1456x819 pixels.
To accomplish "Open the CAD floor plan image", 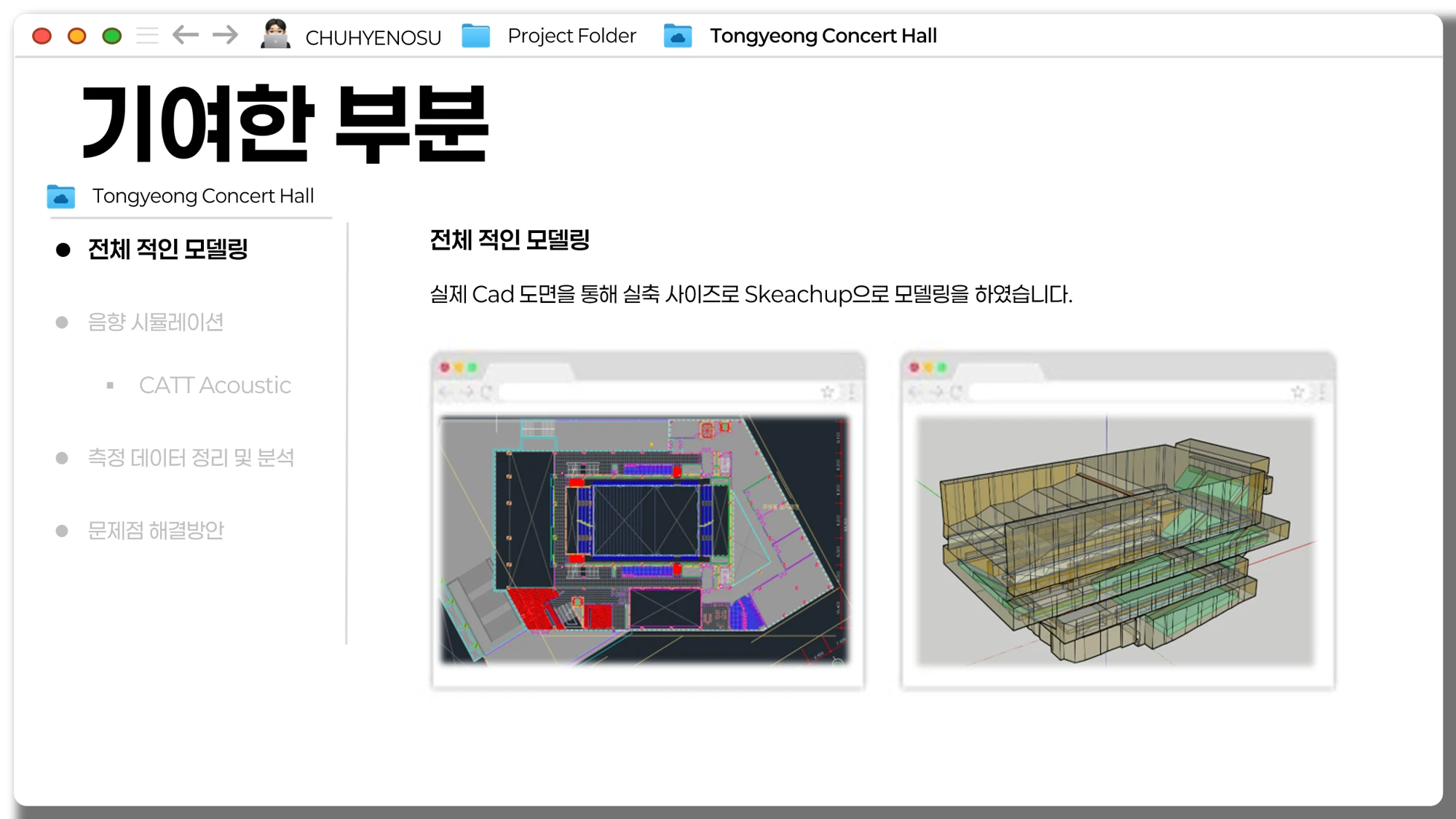I will pyautogui.click(x=644, y=539).
